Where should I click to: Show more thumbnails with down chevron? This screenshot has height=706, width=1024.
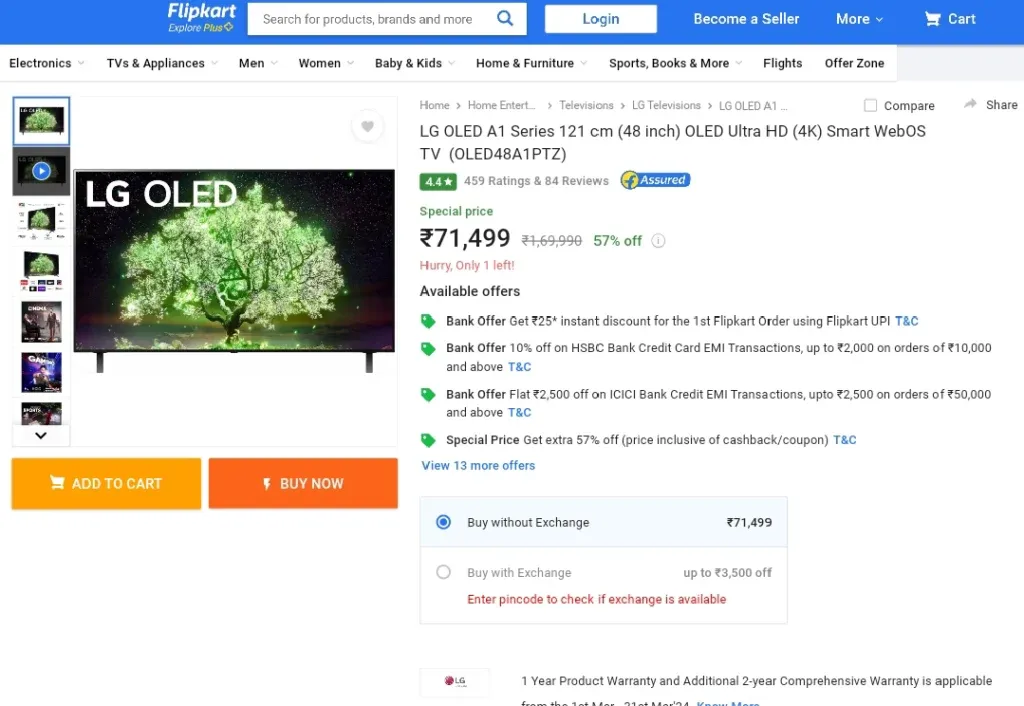tap(41, 435)
